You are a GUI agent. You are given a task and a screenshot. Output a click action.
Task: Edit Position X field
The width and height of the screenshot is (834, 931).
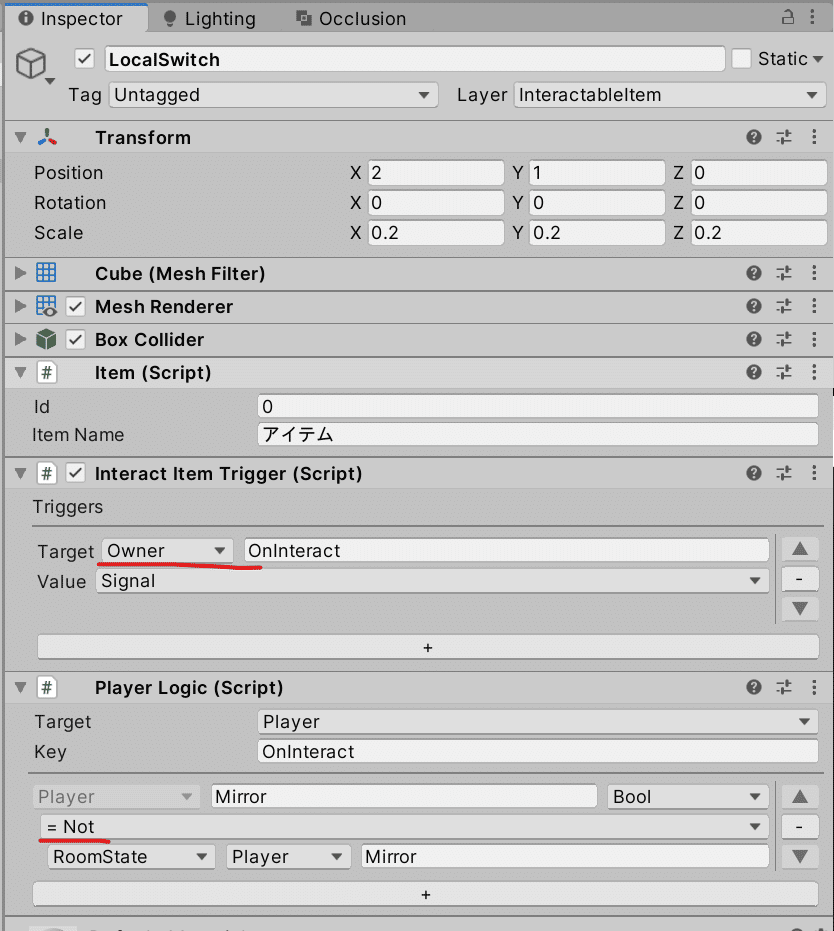point(436,173)
